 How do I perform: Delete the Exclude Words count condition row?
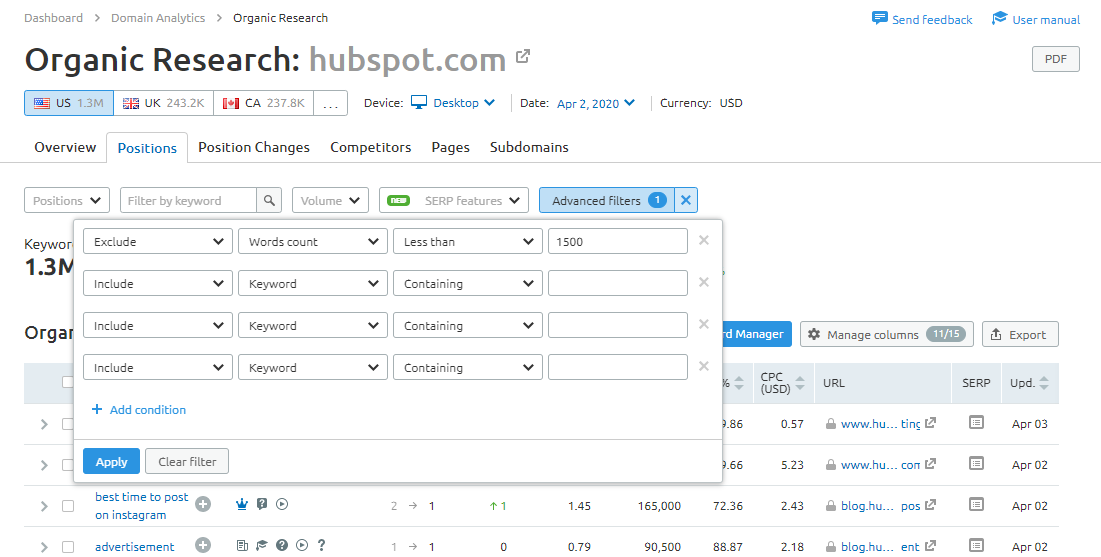point(704,240)
